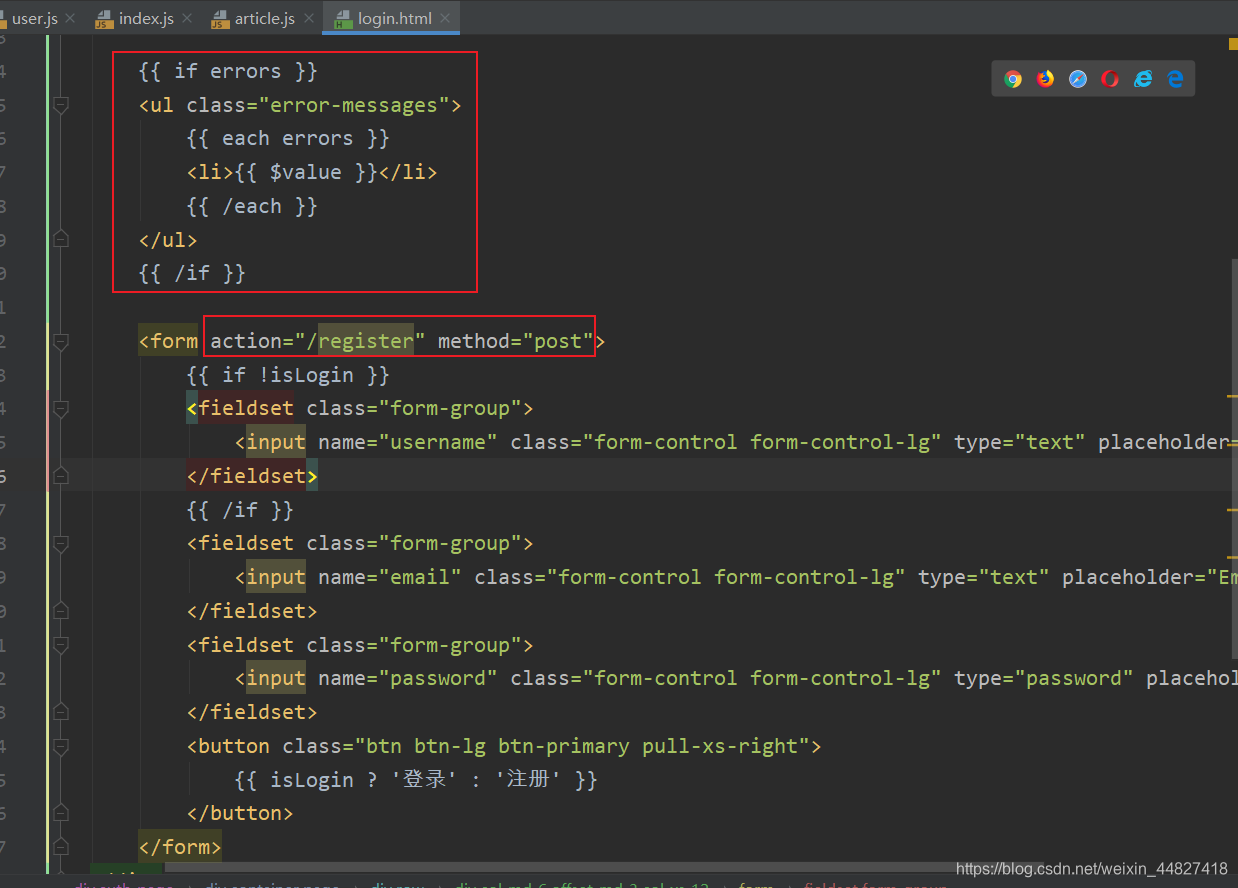The height and width of the screenshot is (888, 1238).
Task: Click the yellow inspection status indicator at editor top-right
Action: click(1233, 44)
